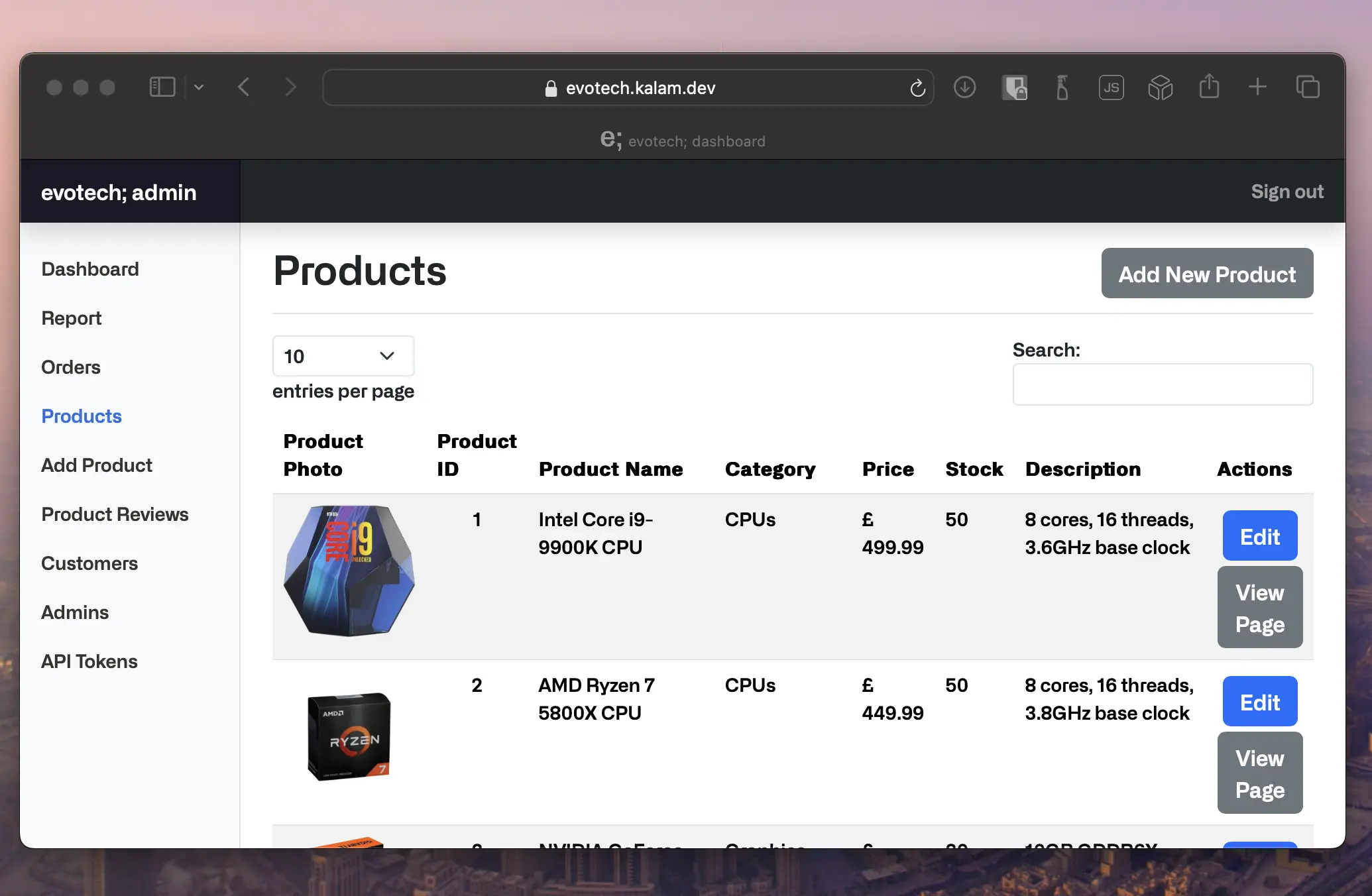Screen dimensions: 1372x896
Task: Click the padlock icon in address bar
Action: click(551, 88)
